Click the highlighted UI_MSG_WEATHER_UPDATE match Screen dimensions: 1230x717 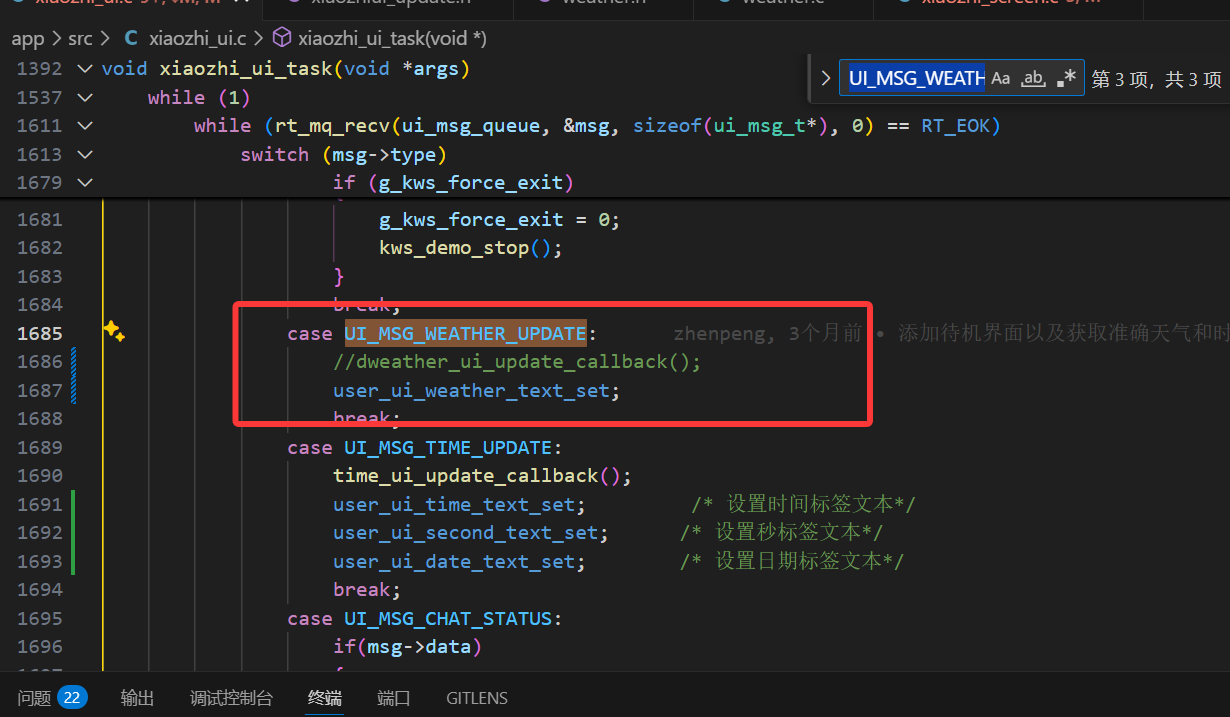(465, 333)
